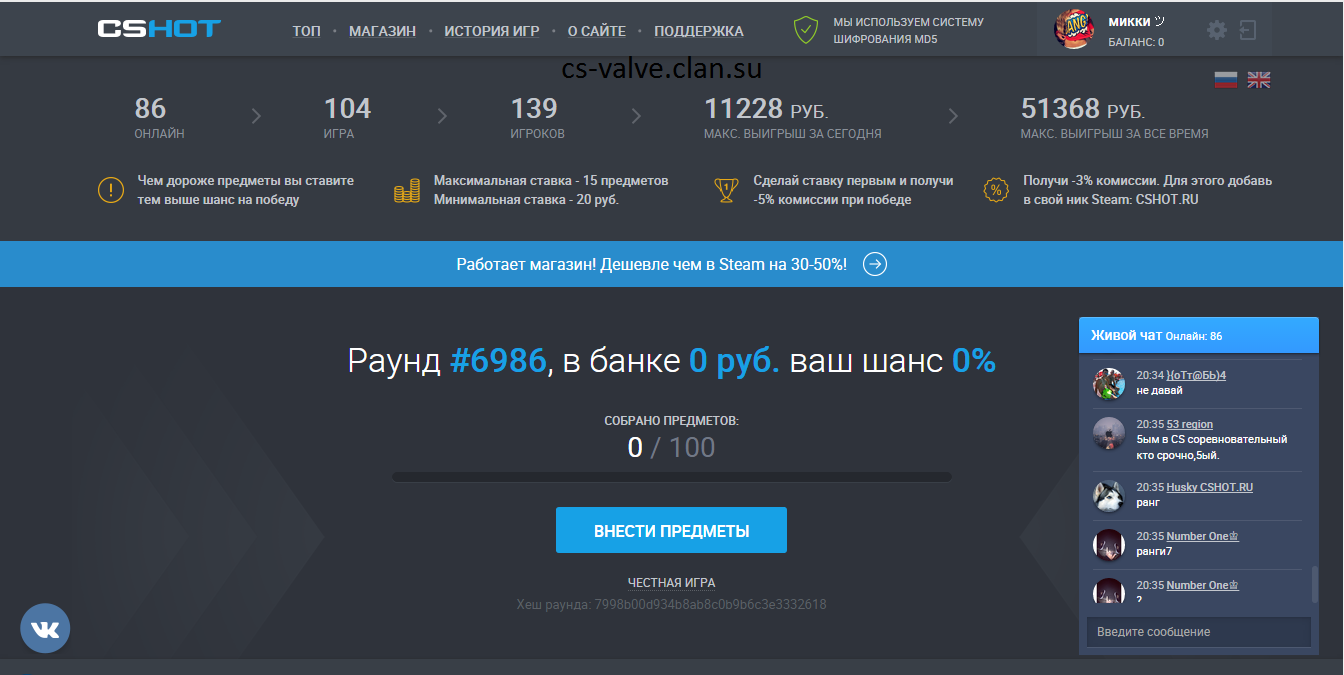The width and height of the screenshot is (1344, 675).
Task: Click the 11228 РУБ. today's max win
Action: coord(793,117)
